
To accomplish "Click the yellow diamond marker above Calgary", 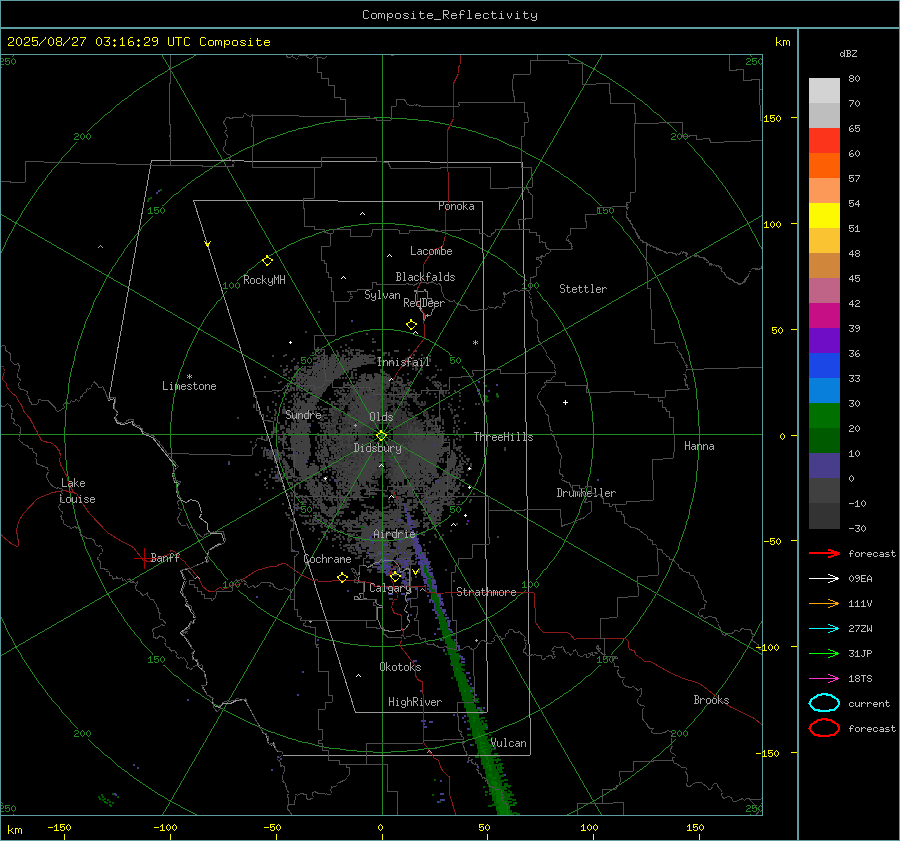I will pyautogui.click(x=395, y=576).
